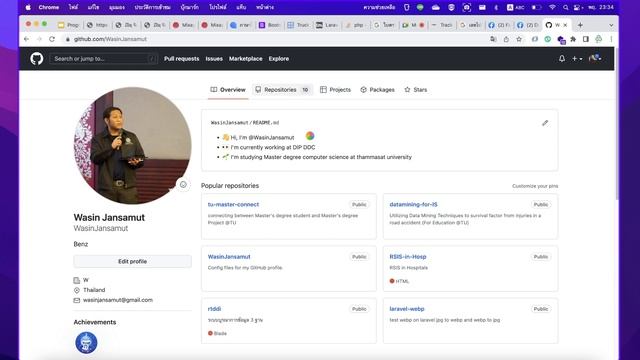Click the profile photo of Wasin Jansamut

coord(132,145)
